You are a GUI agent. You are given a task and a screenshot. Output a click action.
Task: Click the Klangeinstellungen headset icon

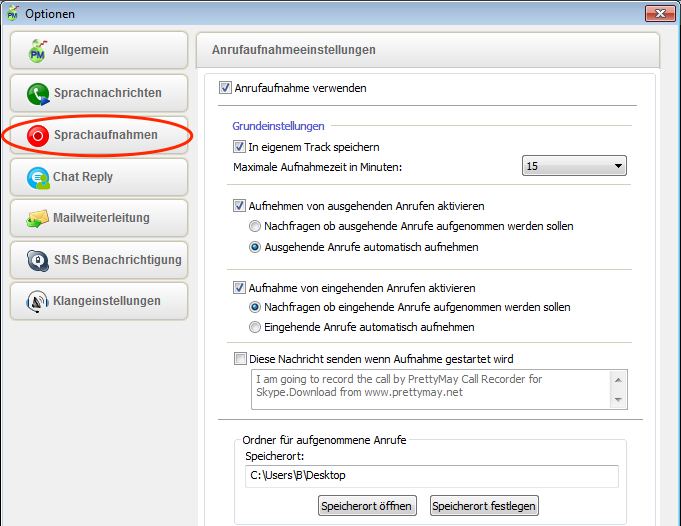(x=39, y=301)
